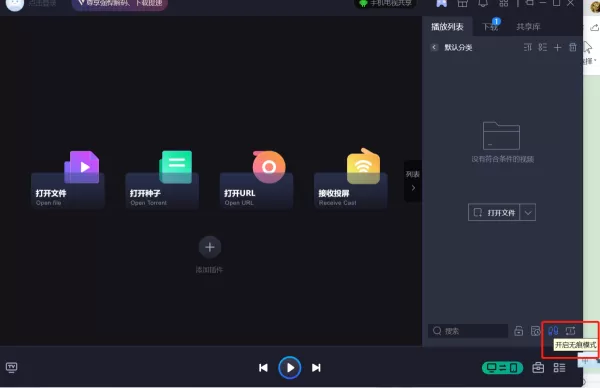Click the previous track button
The width and height of the screenshot is (600, 388).
263,368
